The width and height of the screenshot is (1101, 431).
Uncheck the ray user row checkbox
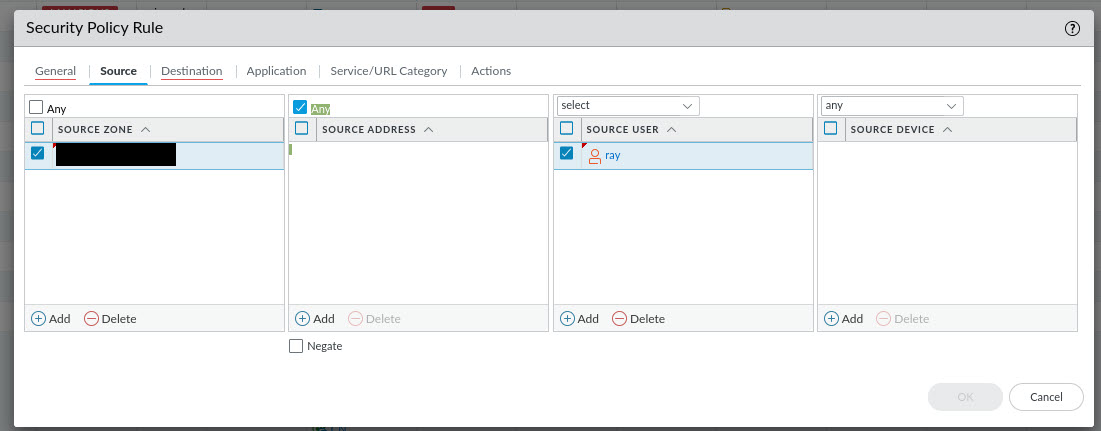pos(567,153)
